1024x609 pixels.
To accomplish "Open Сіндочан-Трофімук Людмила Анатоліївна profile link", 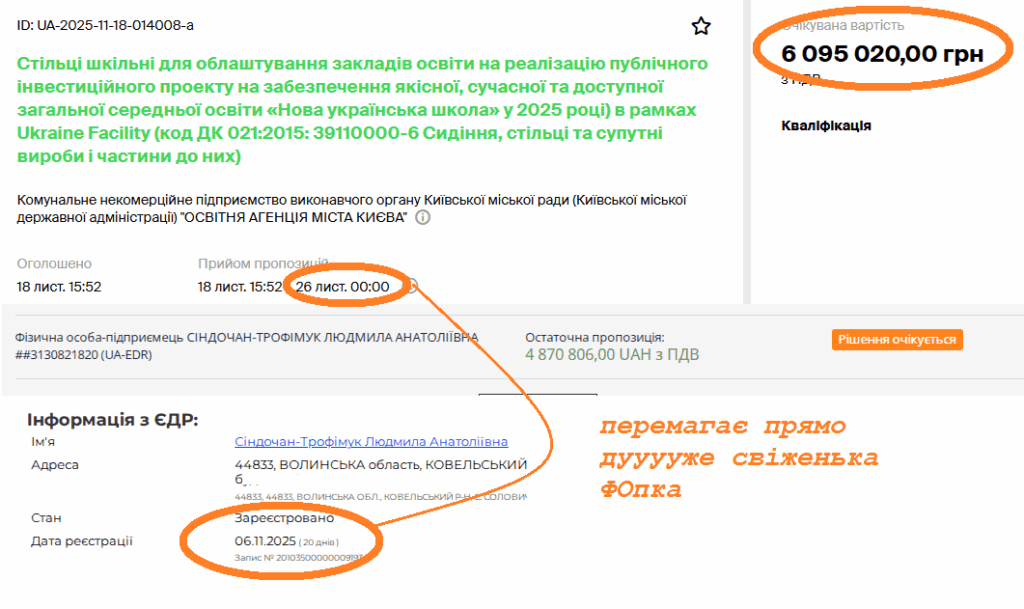I will (371, 442).
